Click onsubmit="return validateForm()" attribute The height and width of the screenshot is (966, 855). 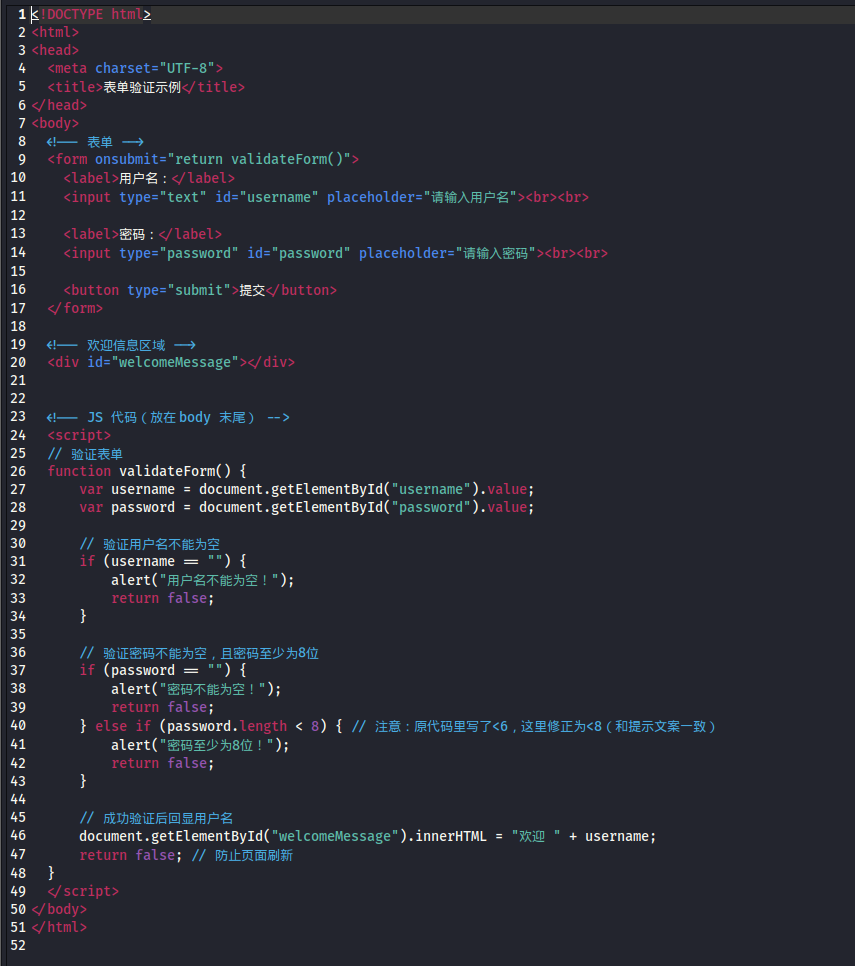pyautogui.click(x=223, y=160)
